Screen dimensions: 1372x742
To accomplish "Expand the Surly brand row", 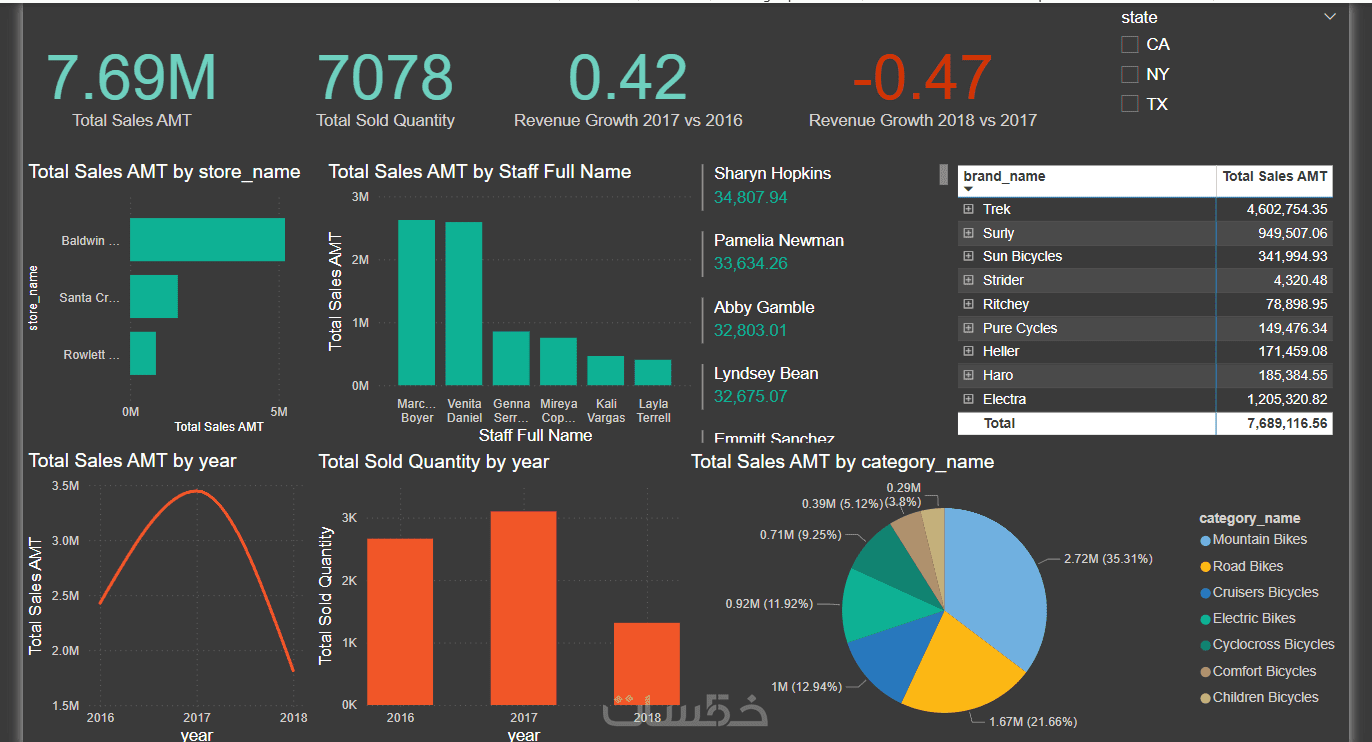I will click(x=968, y=233).
